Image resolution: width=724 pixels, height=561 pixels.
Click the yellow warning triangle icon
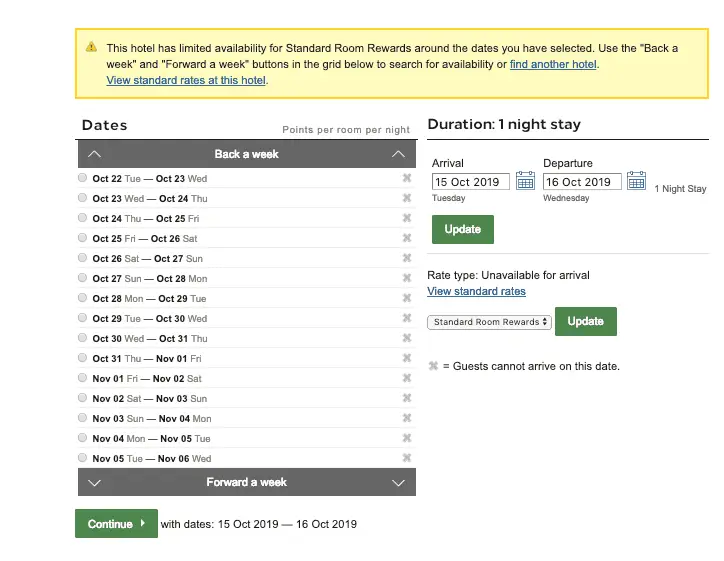91,47
